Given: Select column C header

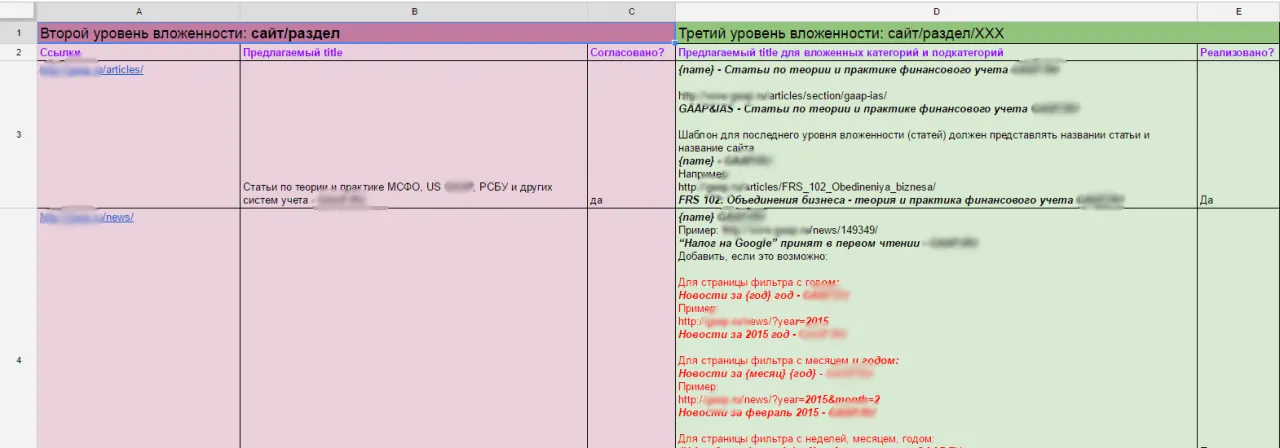Looking at the screenshot, I should coord(631,10).
